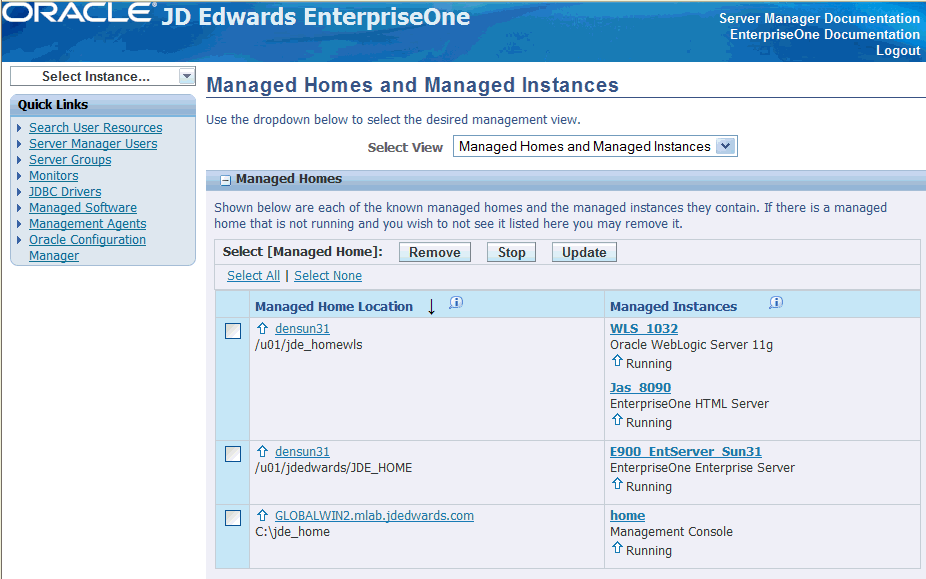Click the /u01/jde_homewls path text
Viewport: 926px width, 579px height.
click(309, 344)
